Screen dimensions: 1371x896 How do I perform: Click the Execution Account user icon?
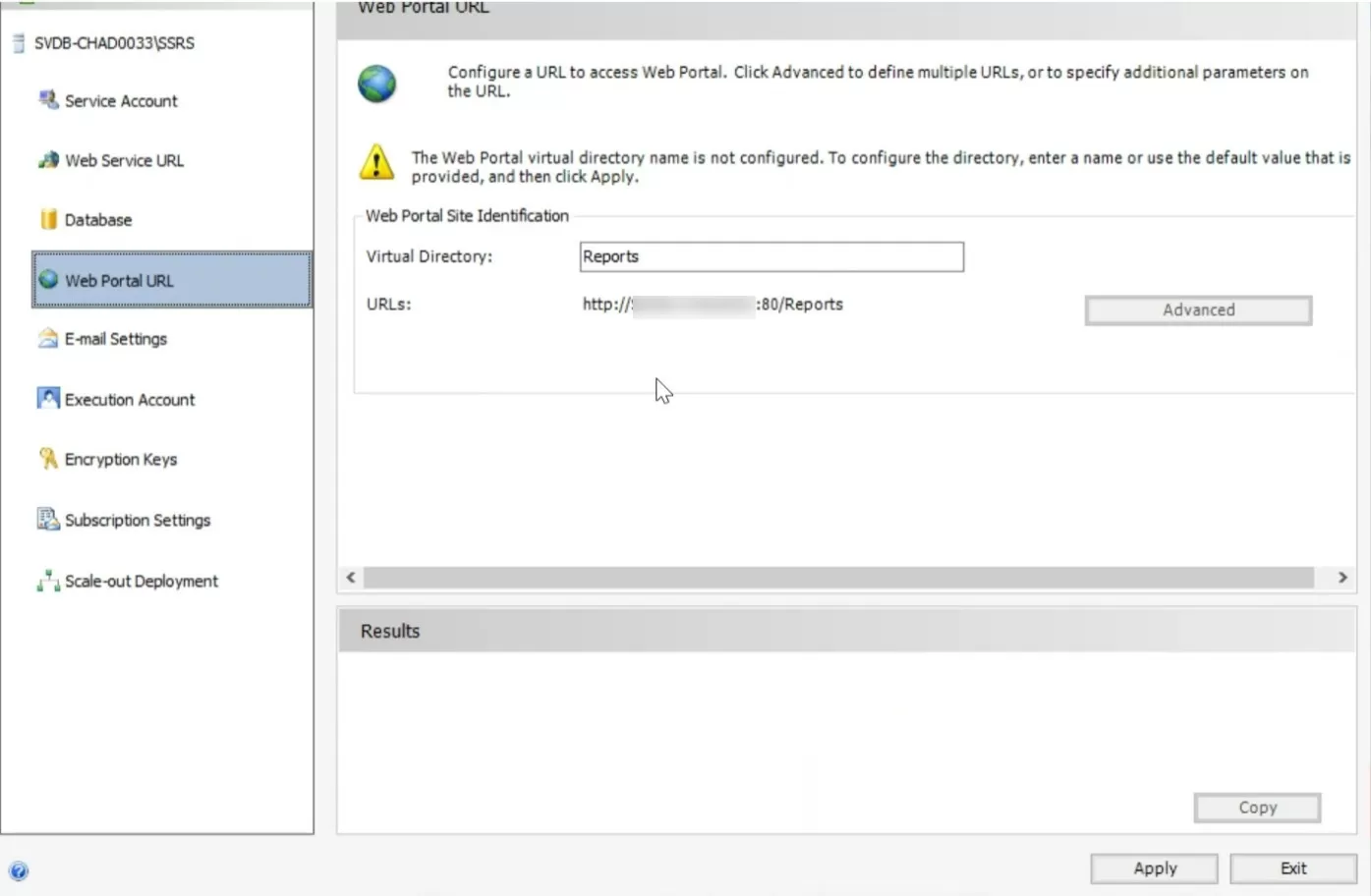coord(48,398)
